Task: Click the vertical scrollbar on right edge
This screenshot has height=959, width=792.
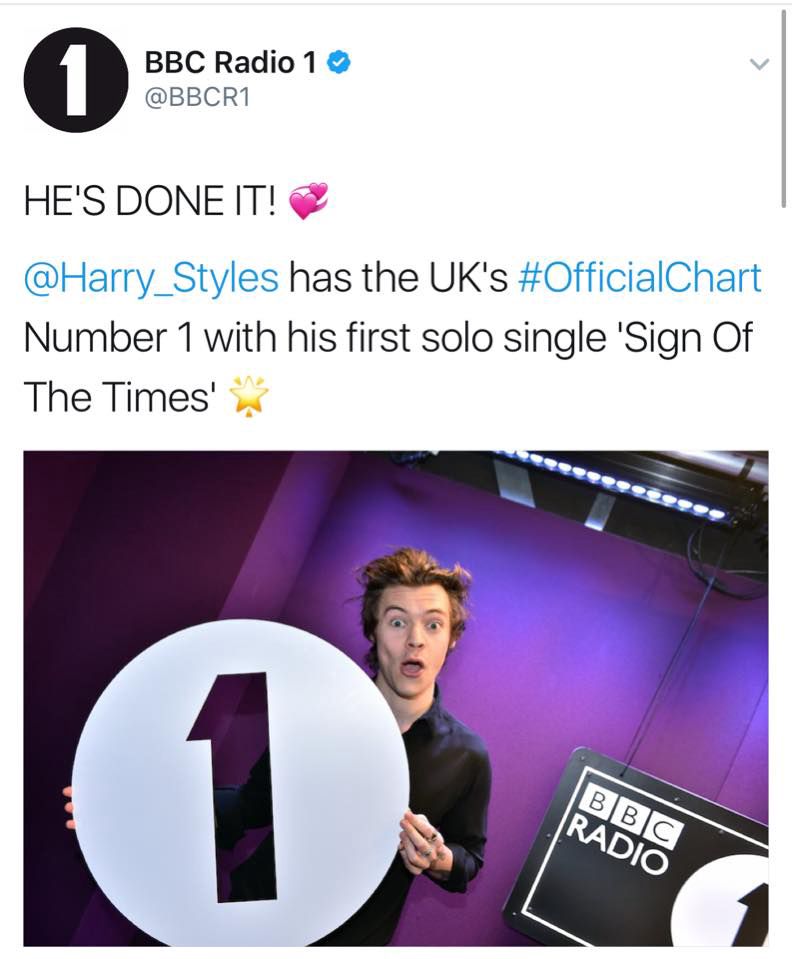Action: (x=783, y=109)
